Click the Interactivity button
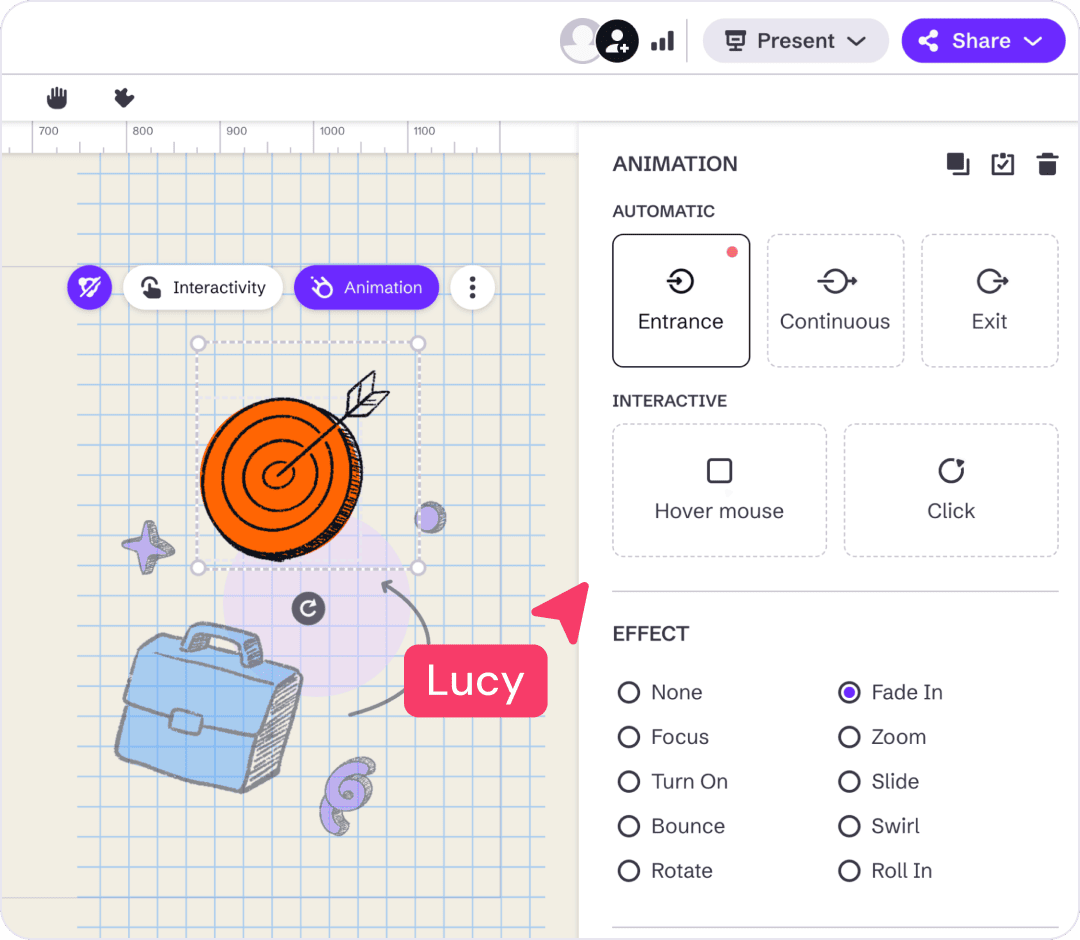The width and height of the screenshot is (1080, 940). coord(201,288)
